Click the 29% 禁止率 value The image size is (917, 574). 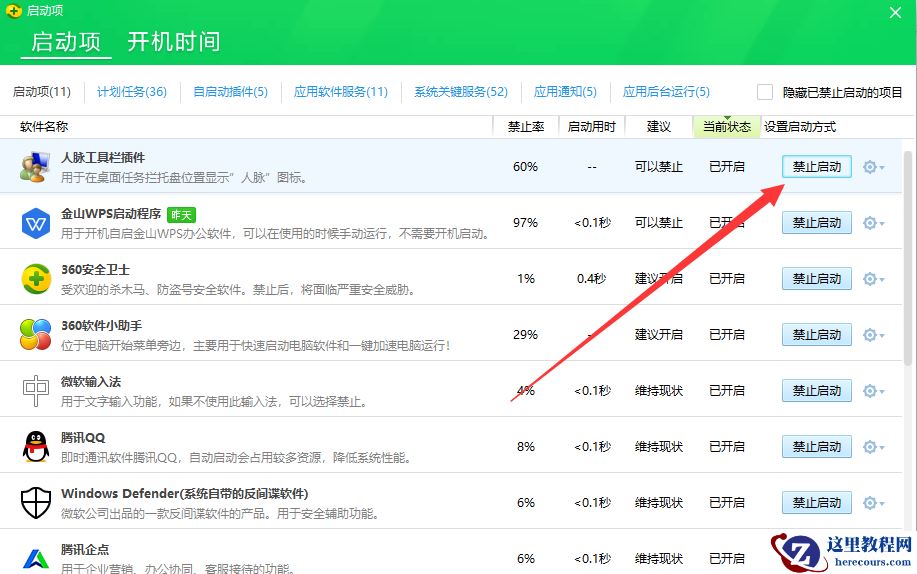coord(525,335)
